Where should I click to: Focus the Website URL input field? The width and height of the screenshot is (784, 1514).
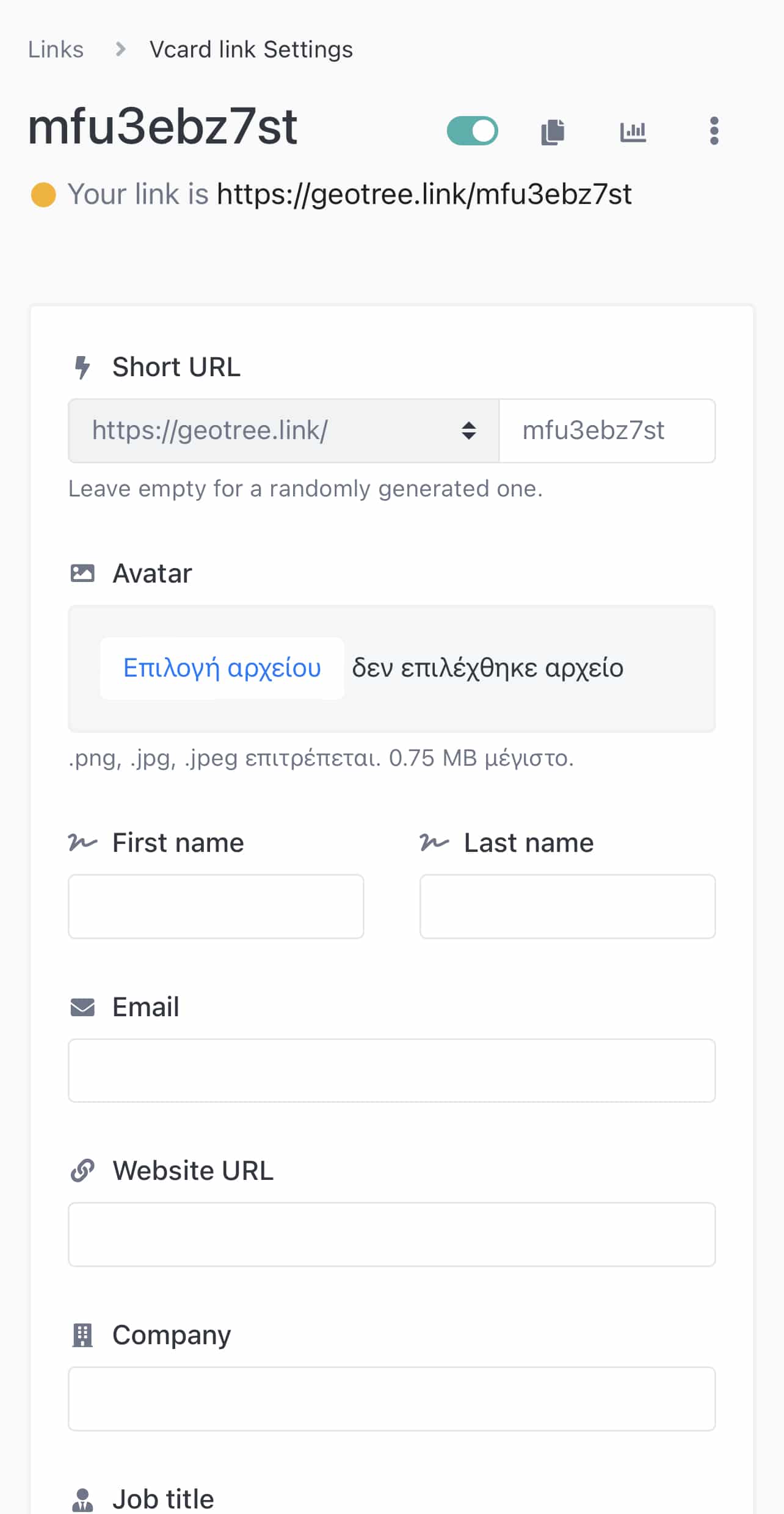(x=391, y=1234)
